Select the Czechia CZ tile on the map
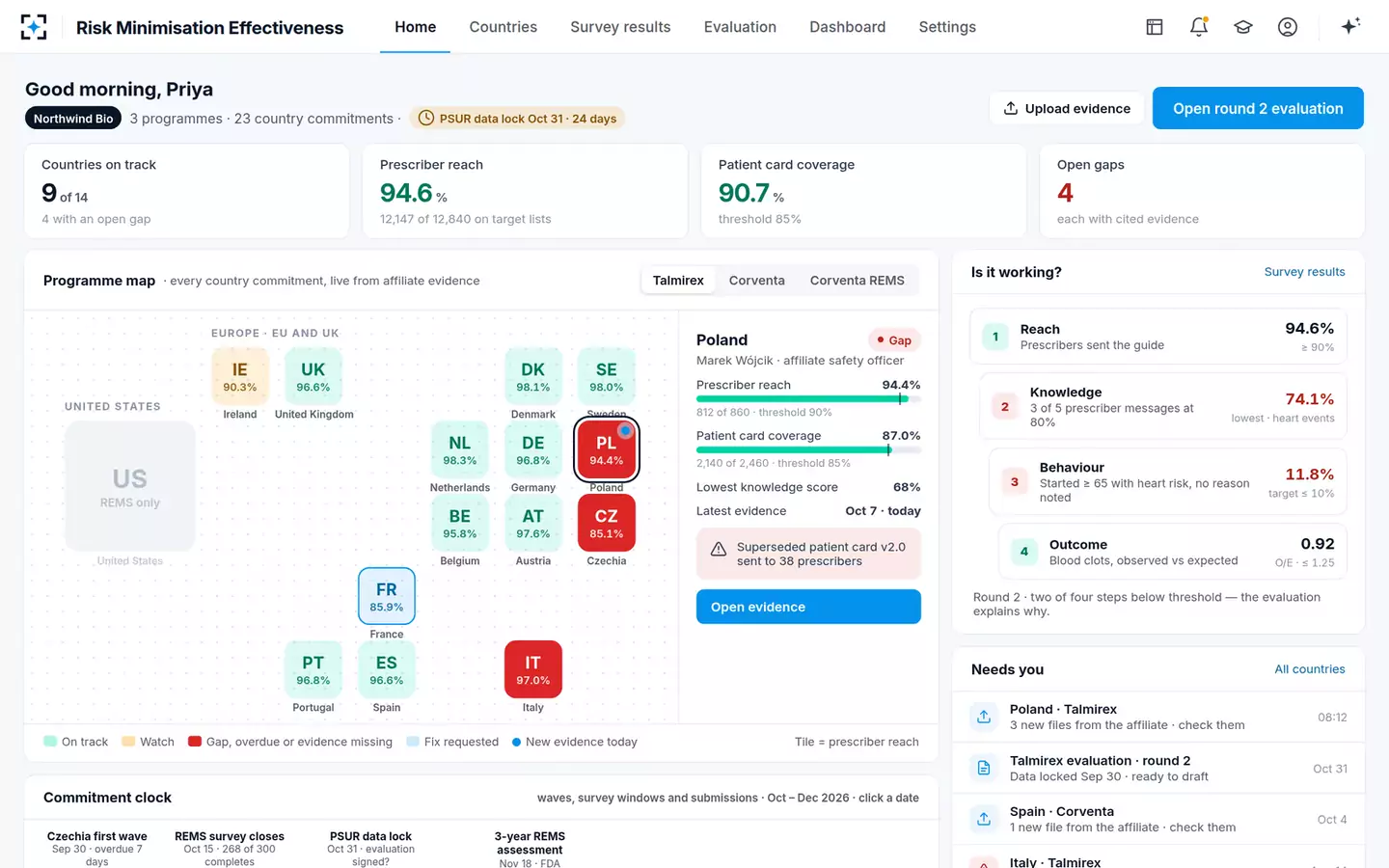This screenshot has width=1389, height=868. [x=607, y=523]
